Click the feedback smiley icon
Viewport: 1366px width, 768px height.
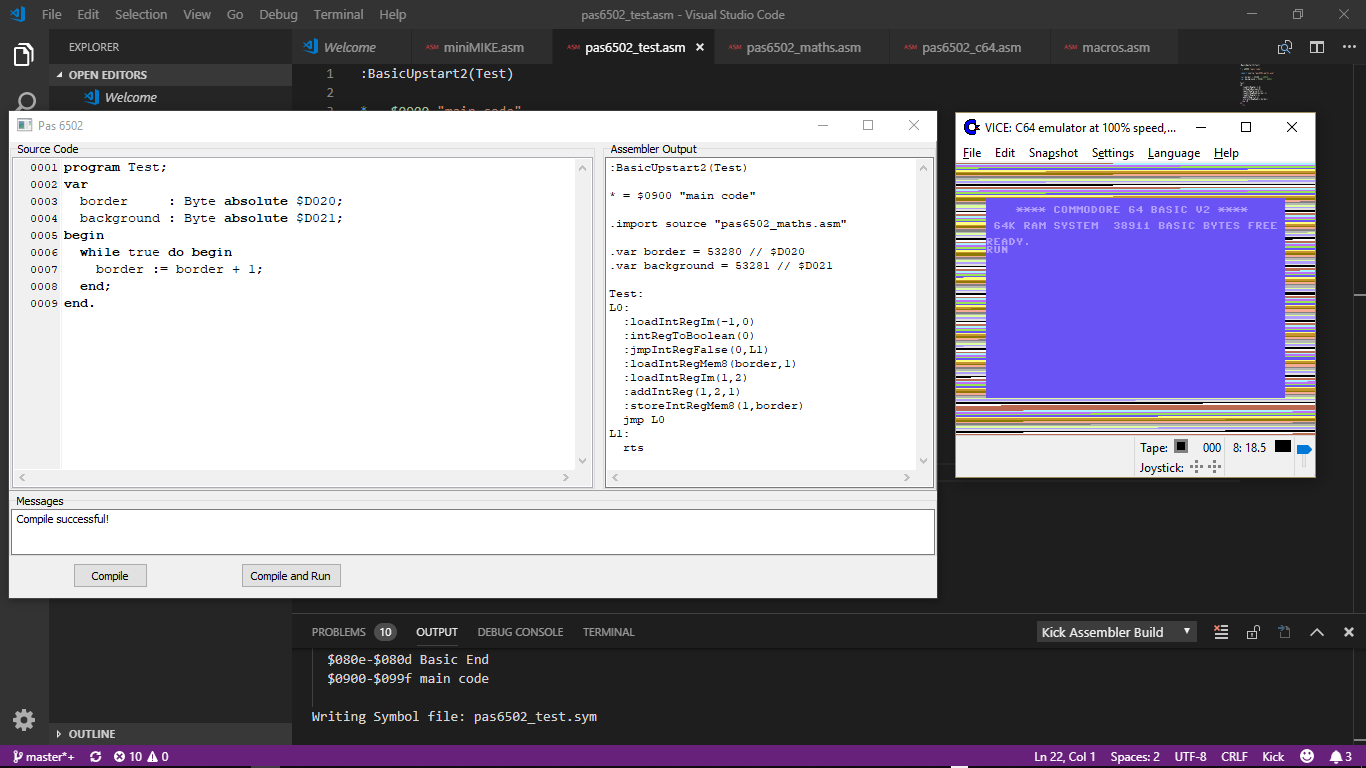click(x=1307, y=757)
